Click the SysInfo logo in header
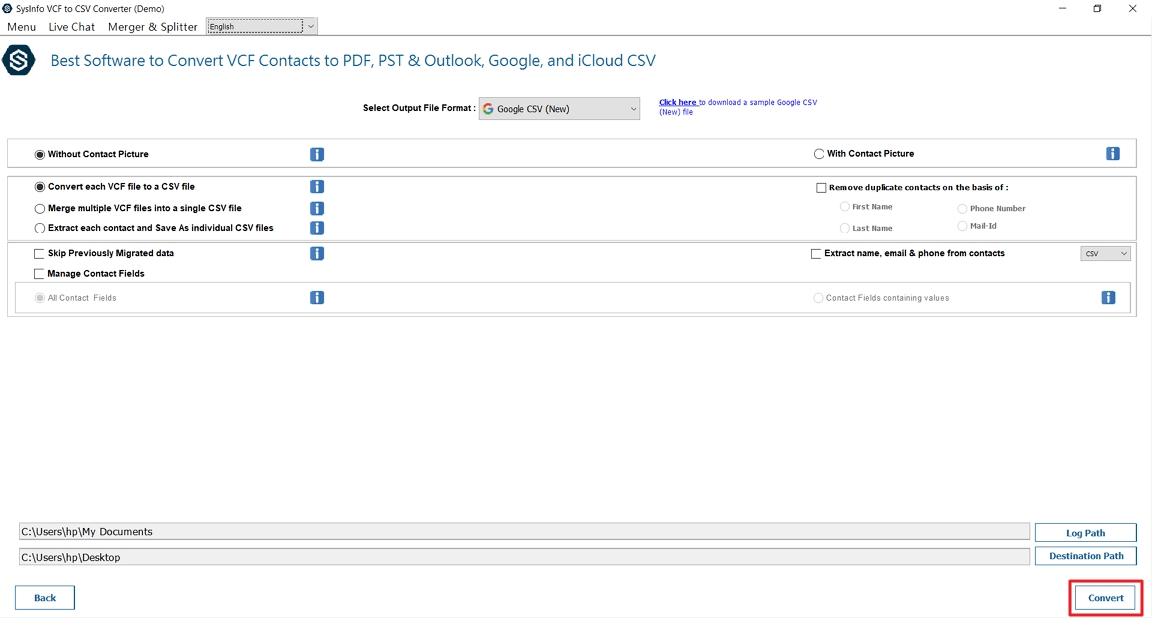The width and height of the screenshot is (1152, 618). point(18,60)
